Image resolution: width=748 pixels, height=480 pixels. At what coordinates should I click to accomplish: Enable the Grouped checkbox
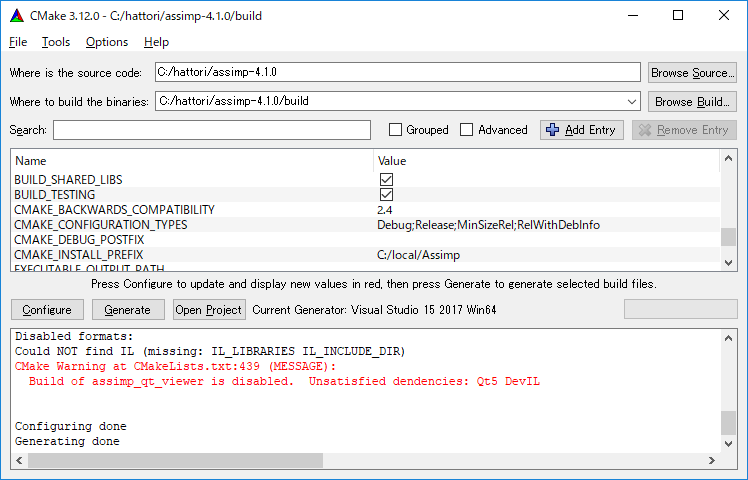[395, 130]
